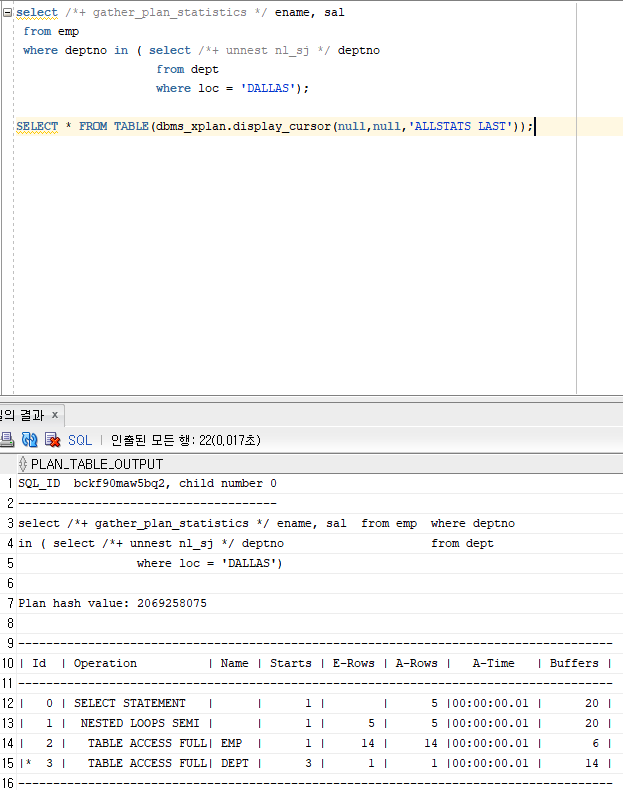
Task: Click the delete row icon with red X
Action: click(x=52, y=440)
